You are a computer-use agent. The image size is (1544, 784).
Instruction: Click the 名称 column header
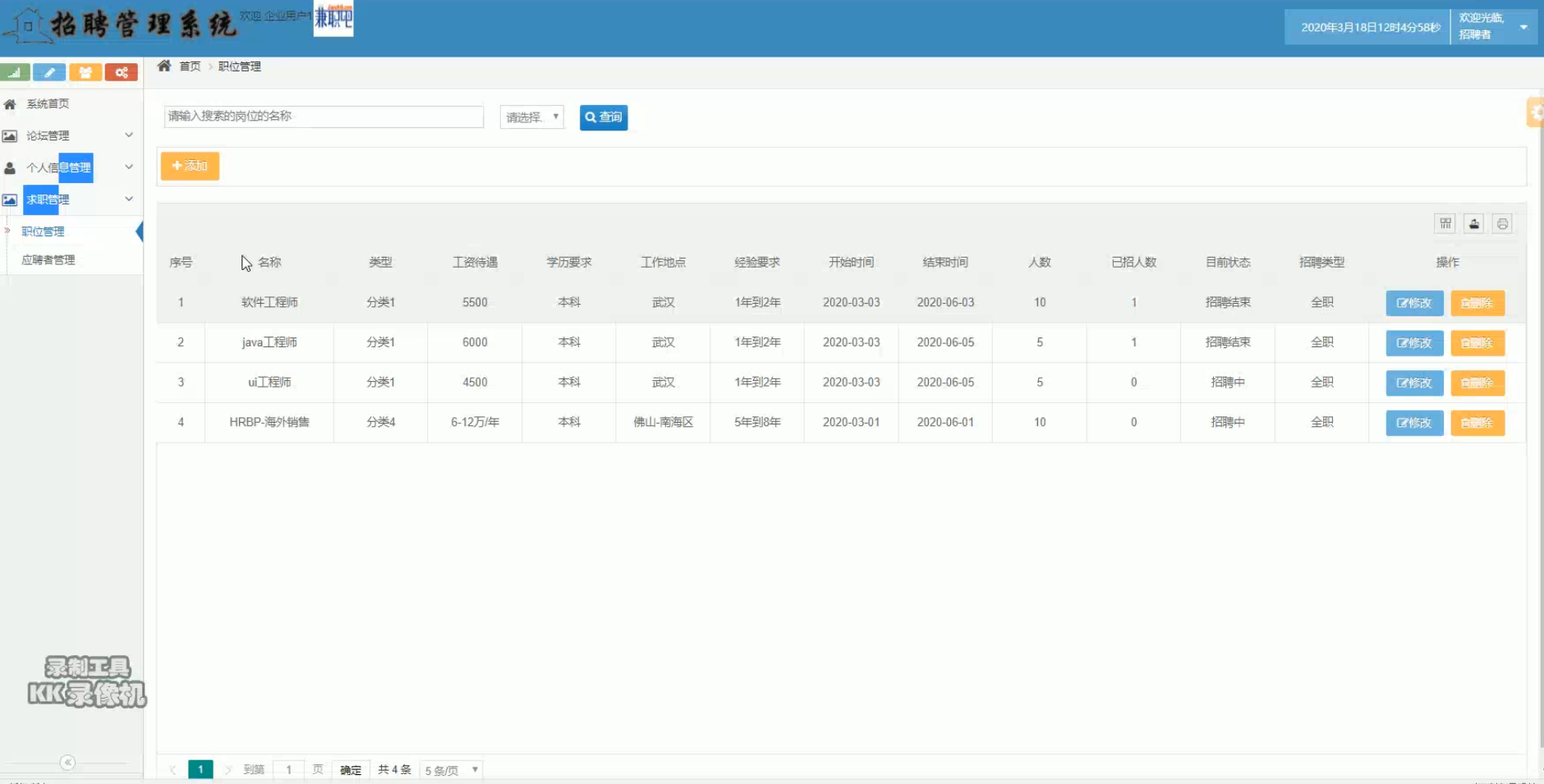(x=269, y=262)
